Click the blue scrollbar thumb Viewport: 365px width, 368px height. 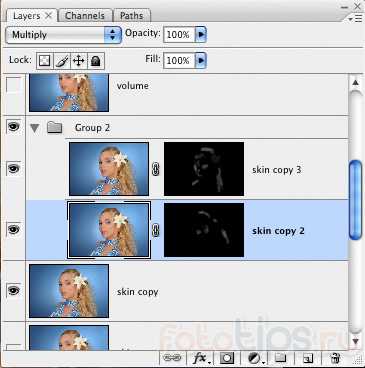coord(356,200)
